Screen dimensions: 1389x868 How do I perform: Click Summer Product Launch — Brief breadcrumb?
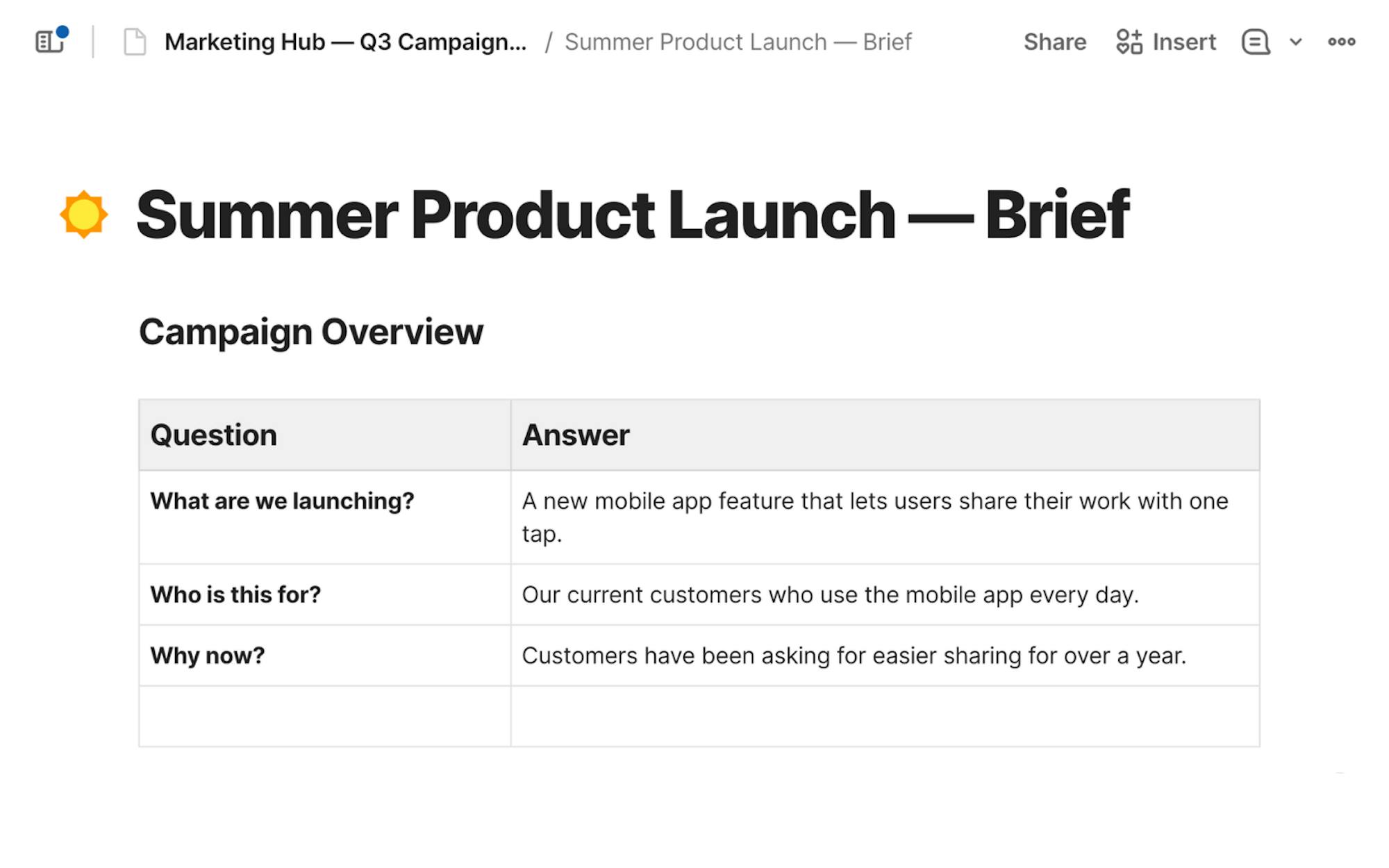[738, 42]
